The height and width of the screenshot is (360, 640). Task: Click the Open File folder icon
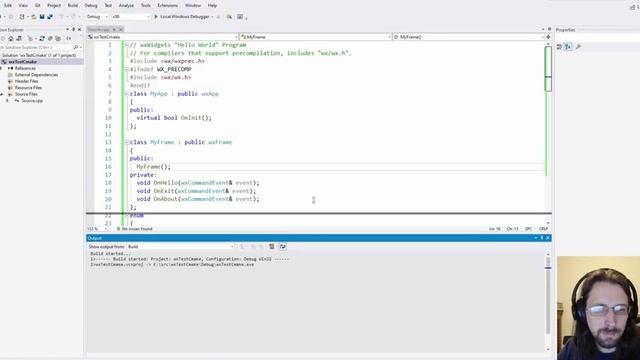tap(34, 17)
